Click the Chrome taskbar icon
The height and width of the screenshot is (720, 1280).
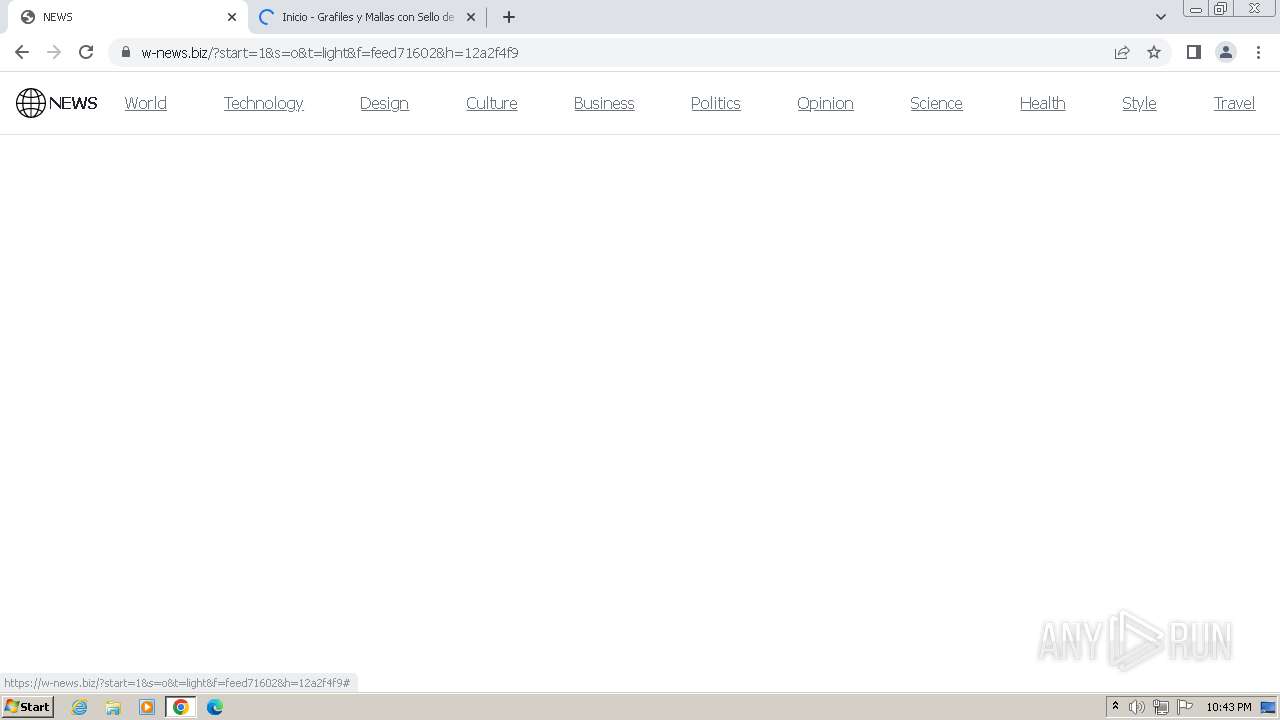[181, 707]
